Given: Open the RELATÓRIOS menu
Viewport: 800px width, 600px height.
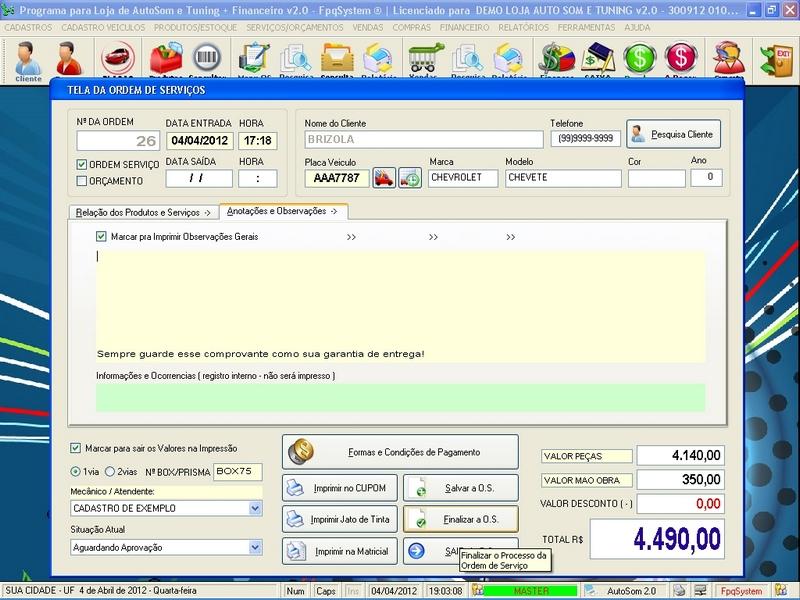Looking at the screenshot, I should [523, 28].
